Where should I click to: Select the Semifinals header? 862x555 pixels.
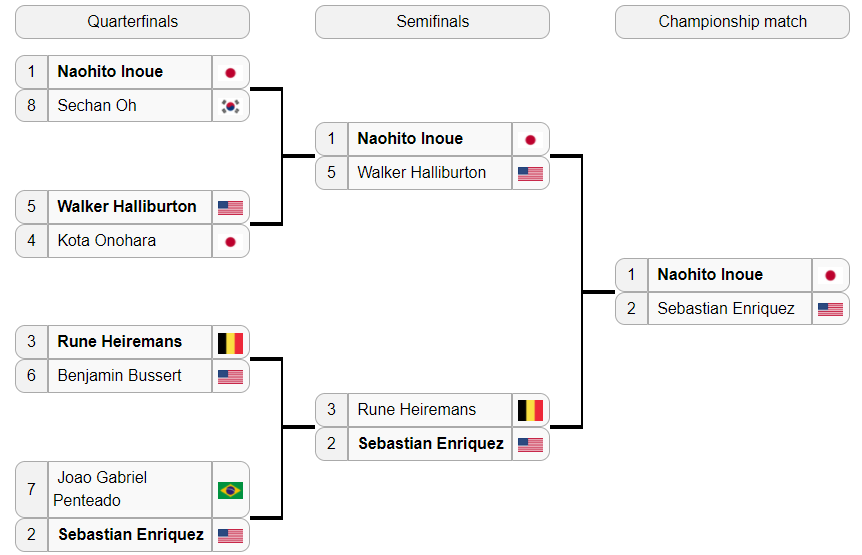433,22
